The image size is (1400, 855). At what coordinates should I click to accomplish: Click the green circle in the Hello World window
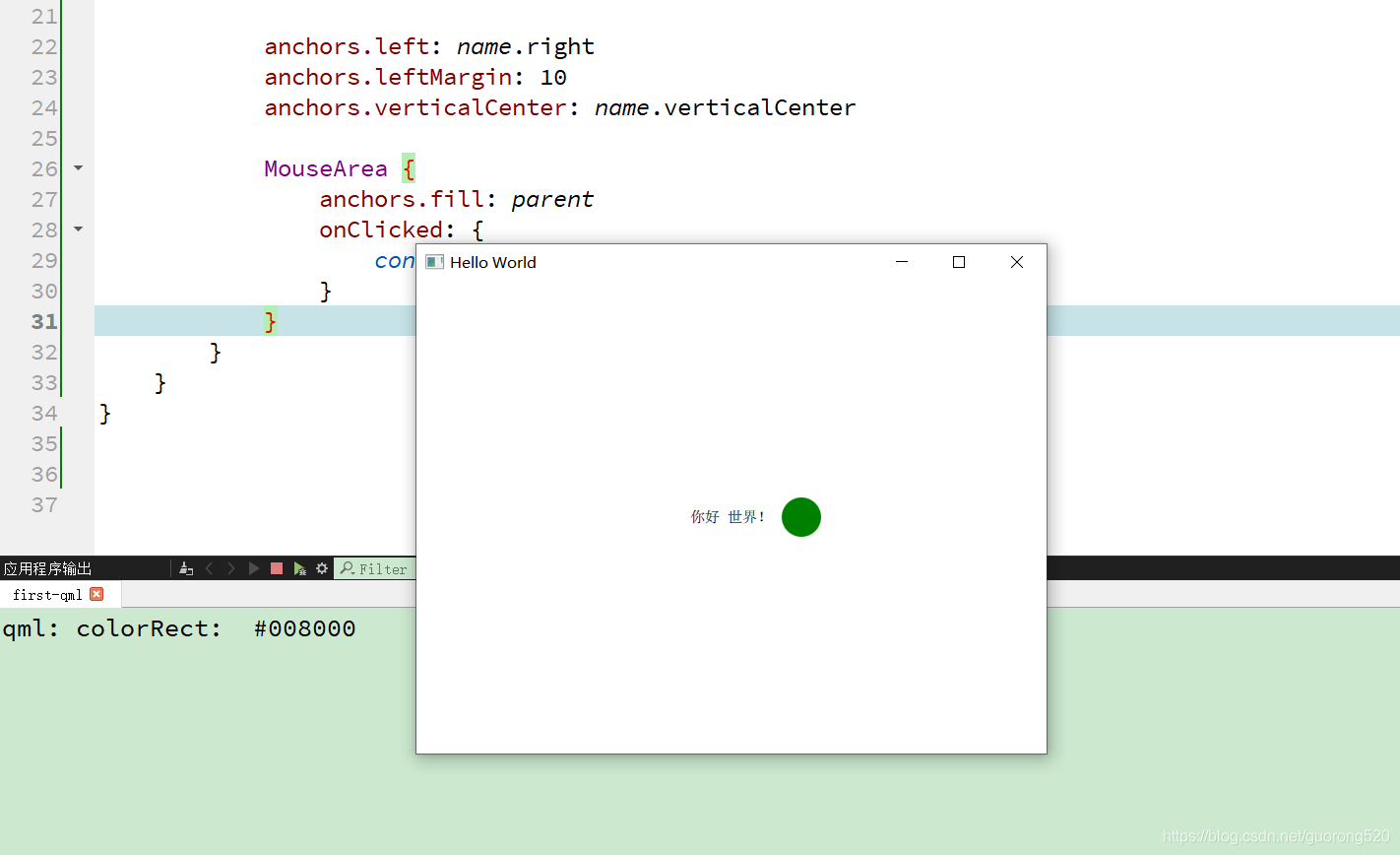tap(801, 517)
